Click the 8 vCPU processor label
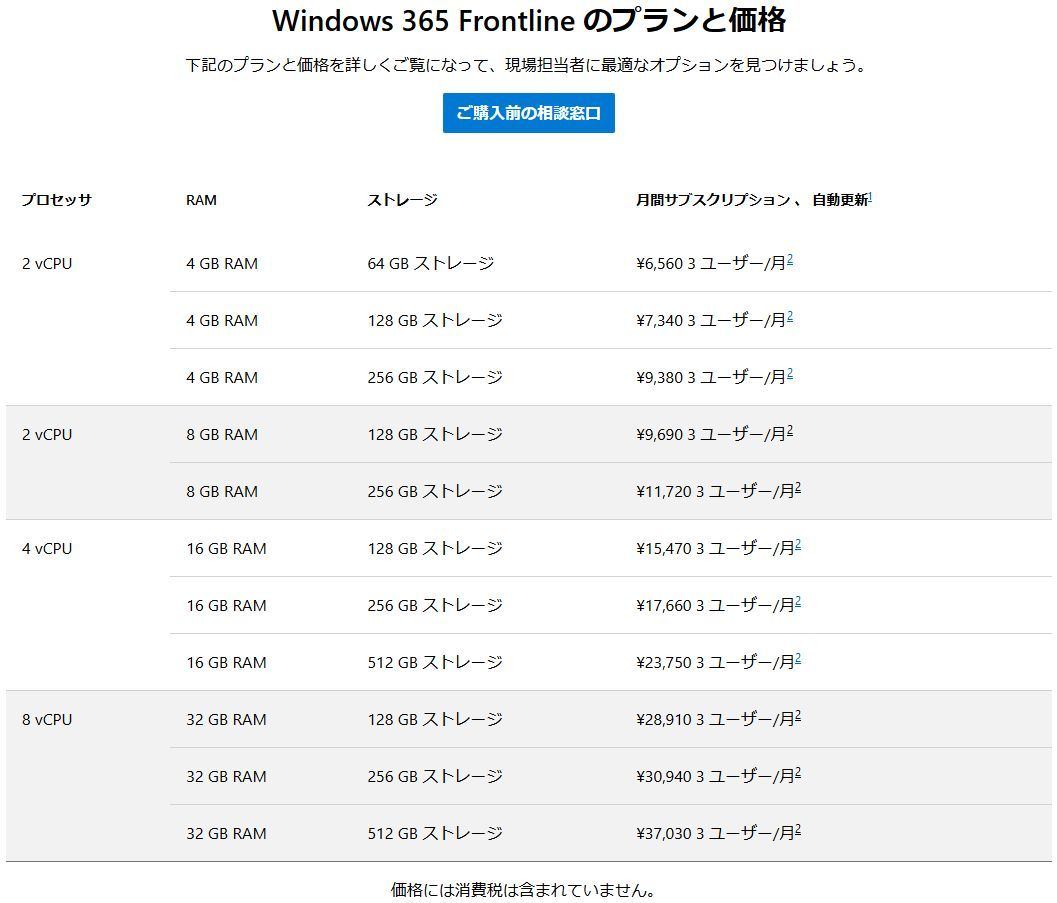Image resolution: width=1057 pixels, height=903 pixels. [x=47, y=720]
